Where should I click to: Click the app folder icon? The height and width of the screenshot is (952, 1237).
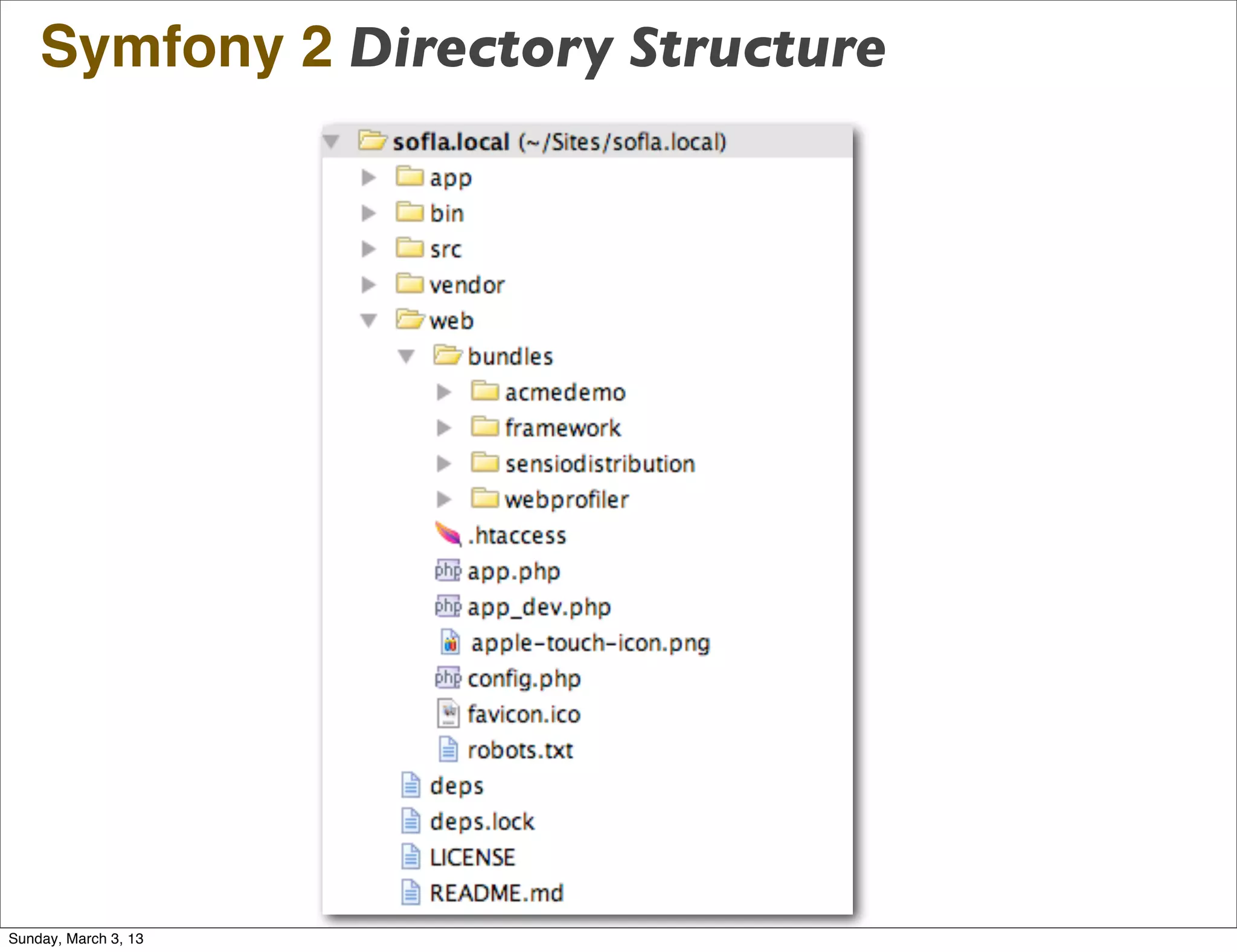pos(410,176)
